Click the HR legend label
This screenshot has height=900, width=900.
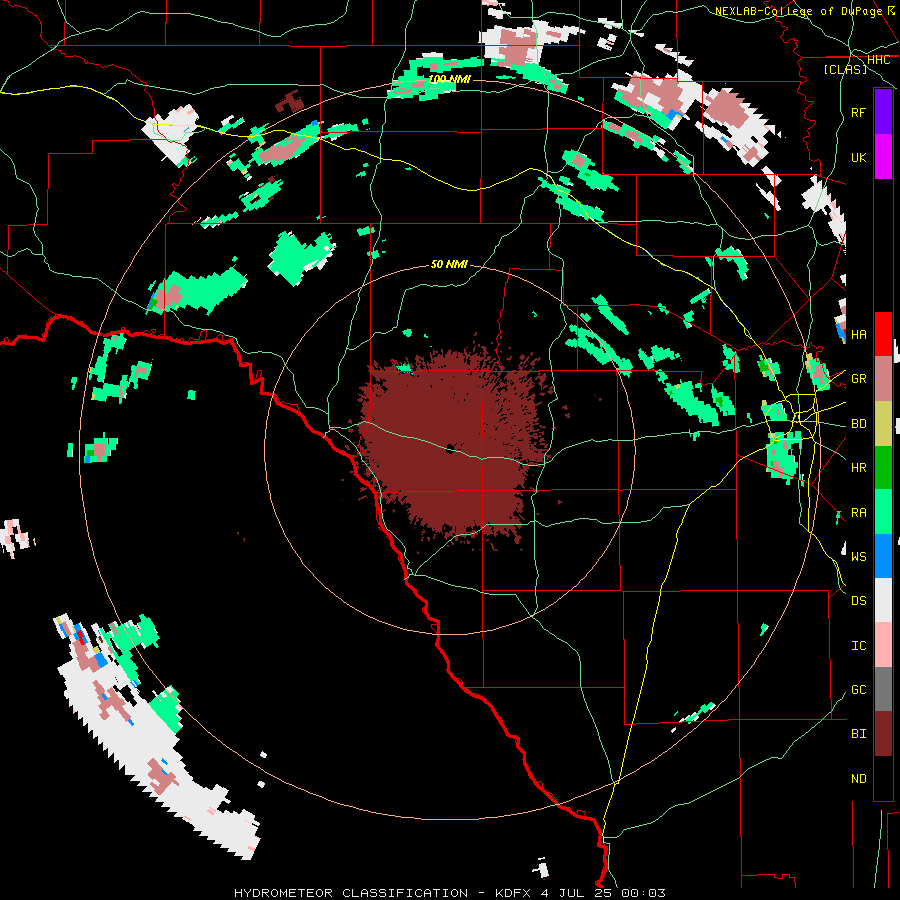pos(859,468)
